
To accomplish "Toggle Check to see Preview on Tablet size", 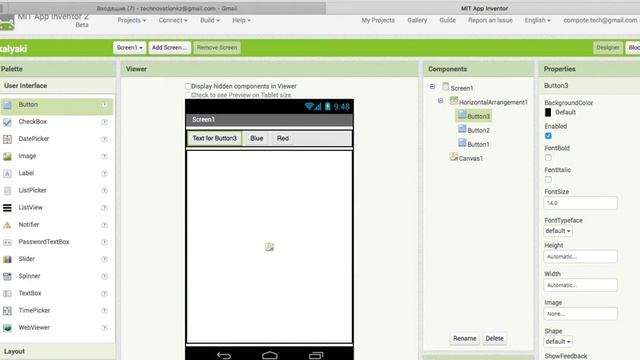I will [188, 95].
